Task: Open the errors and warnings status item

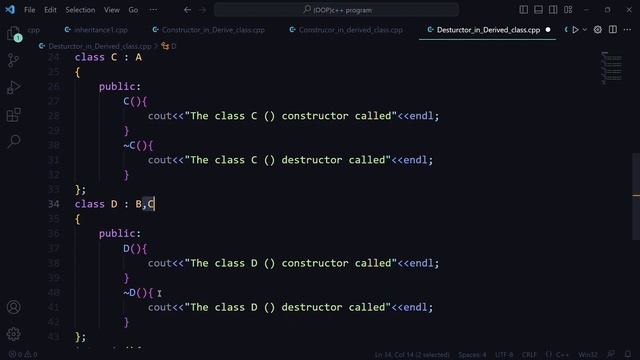Action: pyautogui.click(x=23, y=355)
